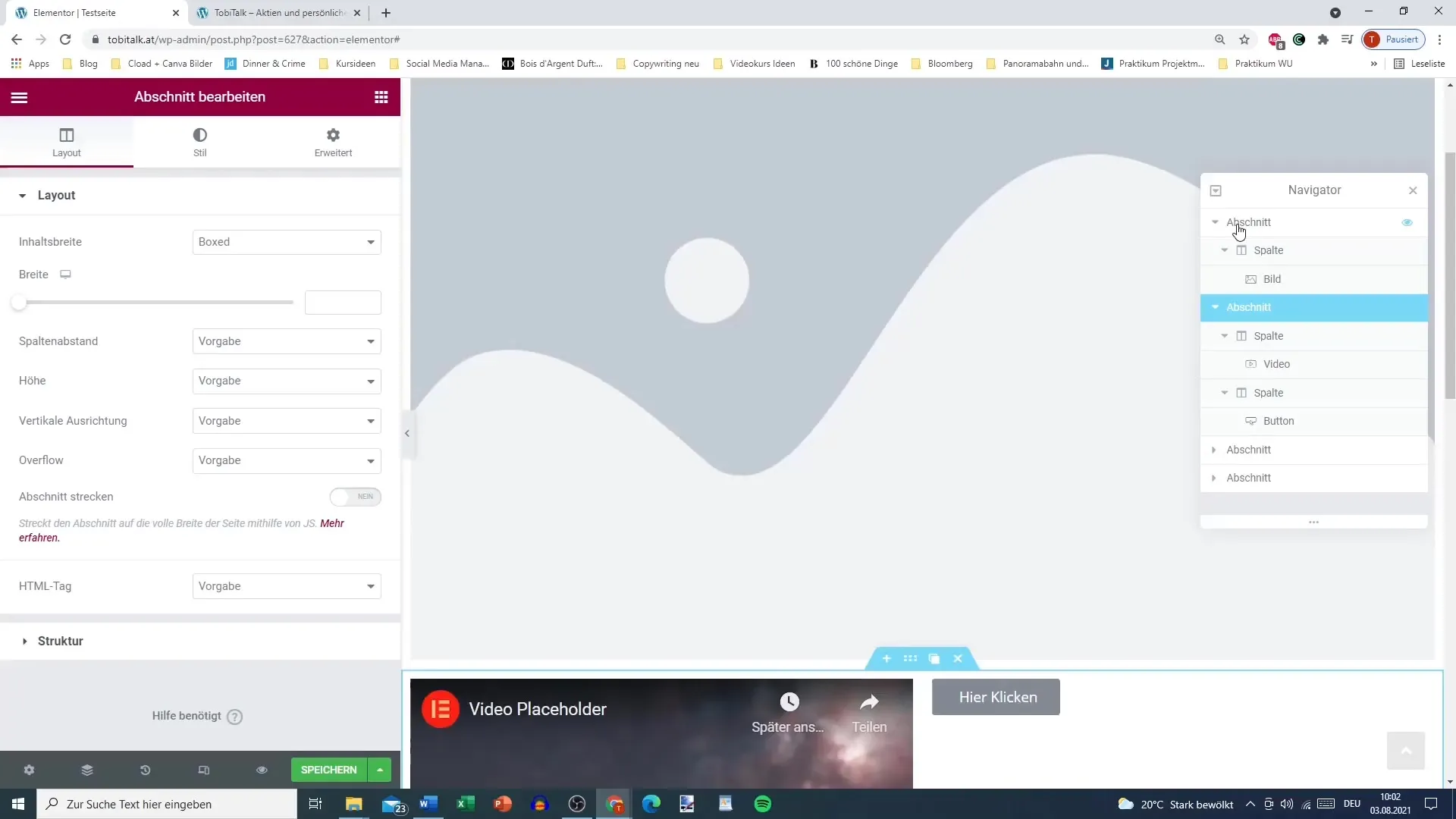Switch to responsive mode icon
The height and width of the screenshot is (819, 1456).
(204, 770)
